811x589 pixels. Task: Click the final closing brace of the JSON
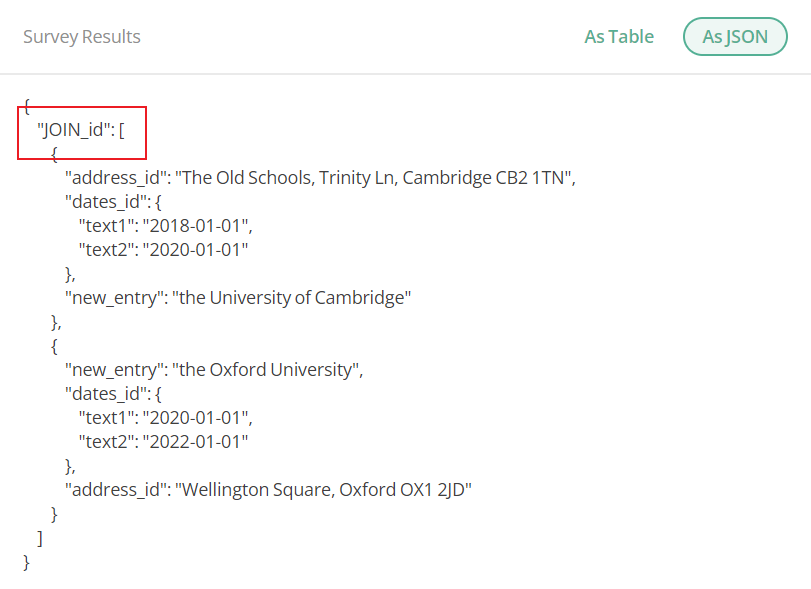[27, 561]
